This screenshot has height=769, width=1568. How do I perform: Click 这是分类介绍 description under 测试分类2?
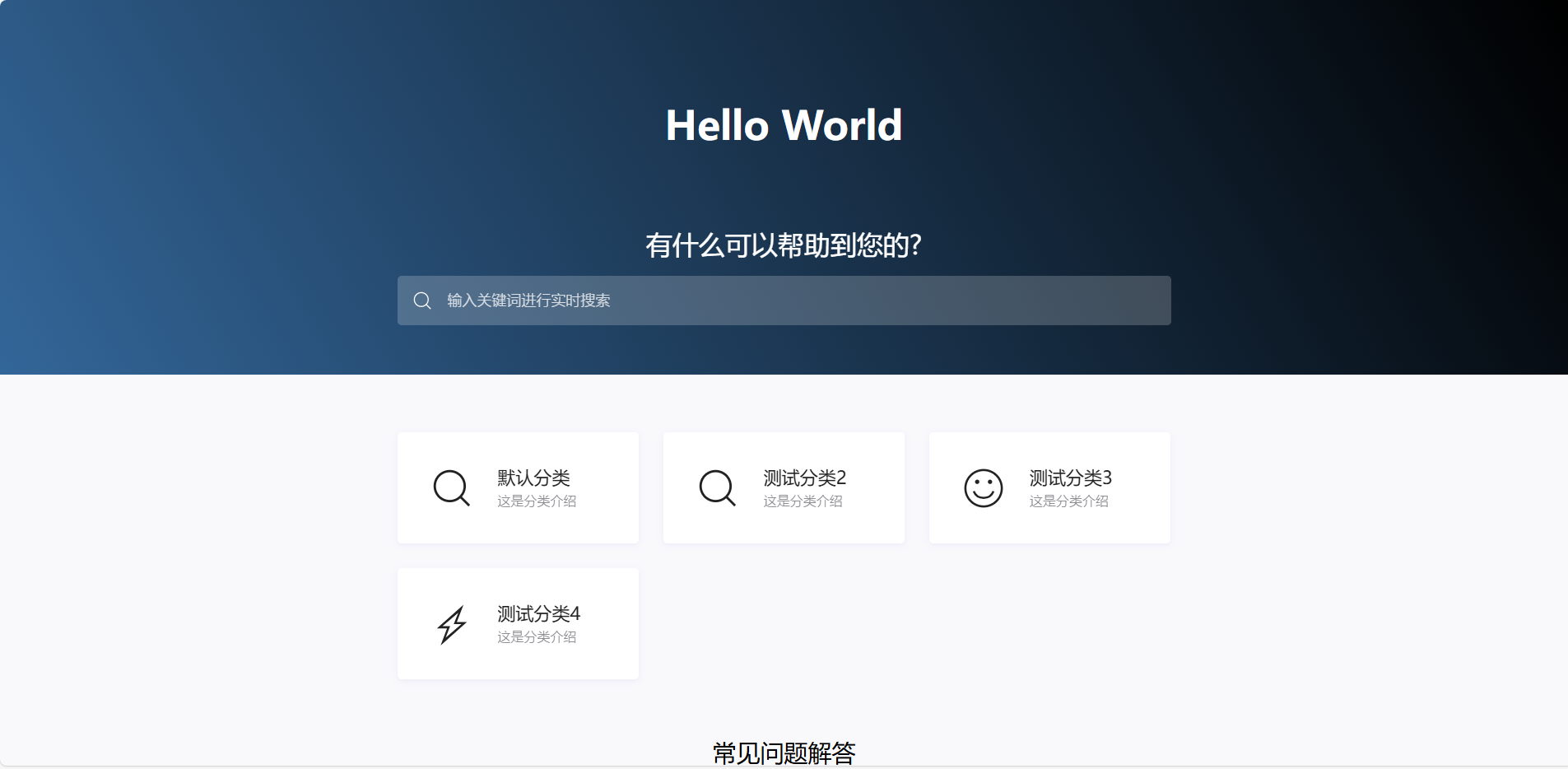tap(803, 501)
